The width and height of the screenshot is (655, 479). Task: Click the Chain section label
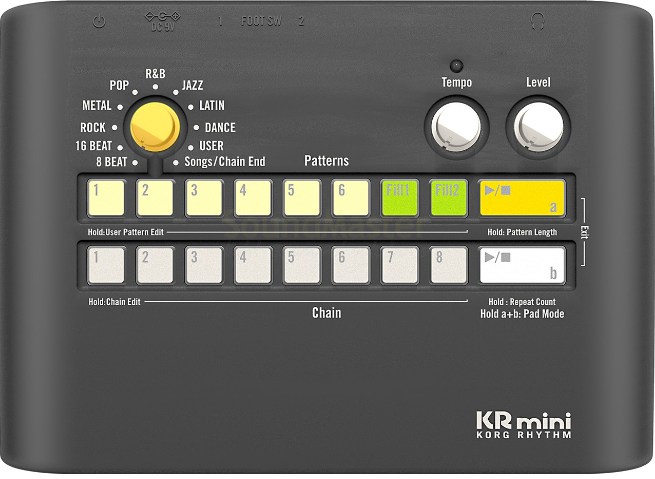[327, 313]
